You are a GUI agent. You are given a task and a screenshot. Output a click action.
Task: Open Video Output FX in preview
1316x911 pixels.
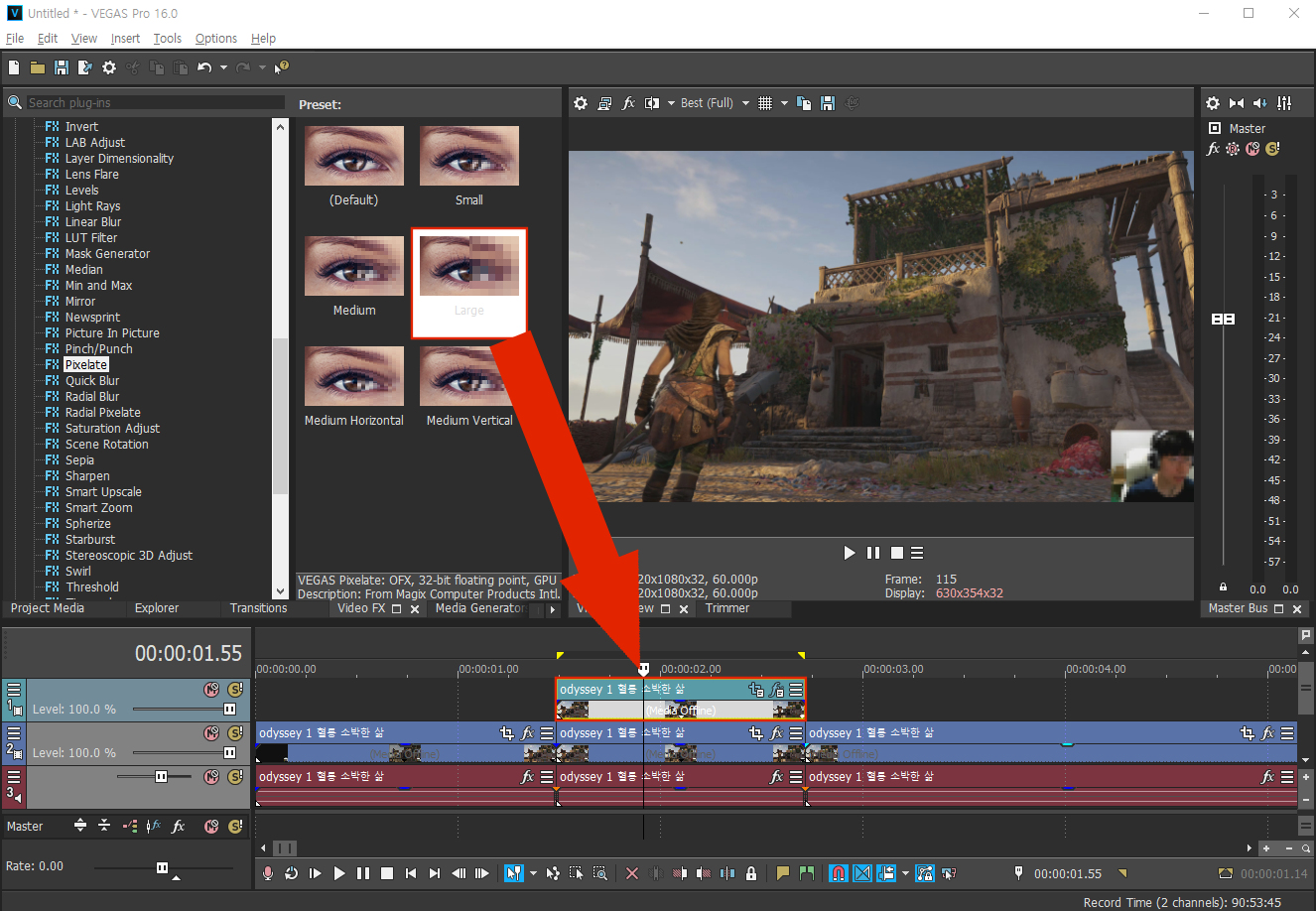pyautogui.click(x=628, y=103)
